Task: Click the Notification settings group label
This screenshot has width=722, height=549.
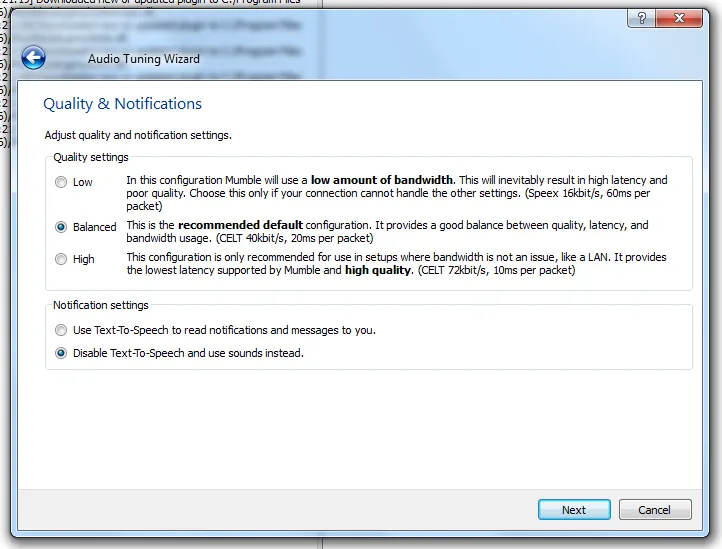Action: [x=101, y=305]
